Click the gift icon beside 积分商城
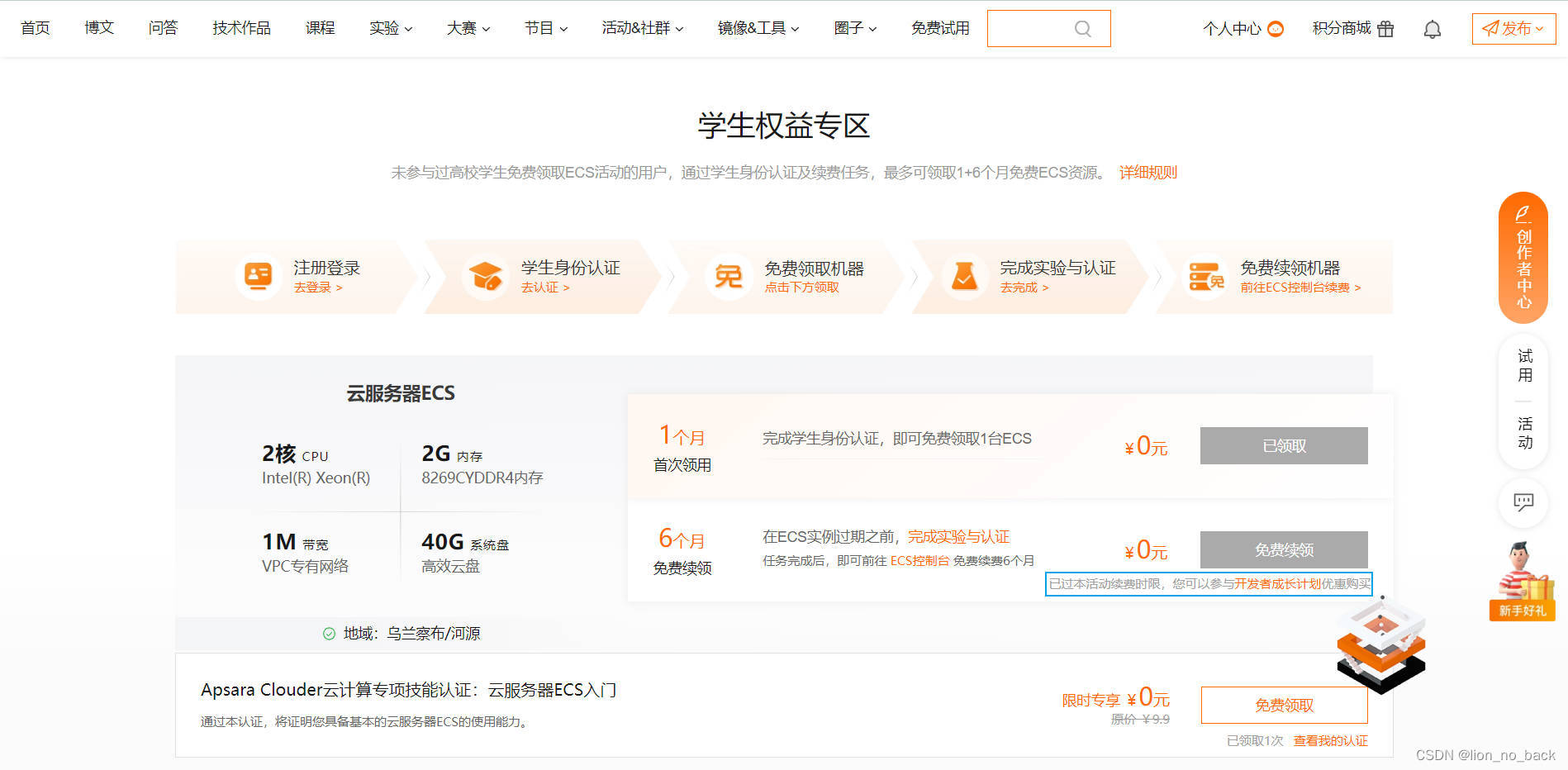This screenshot has width=1568, height=770. [x=1385, y=29]
